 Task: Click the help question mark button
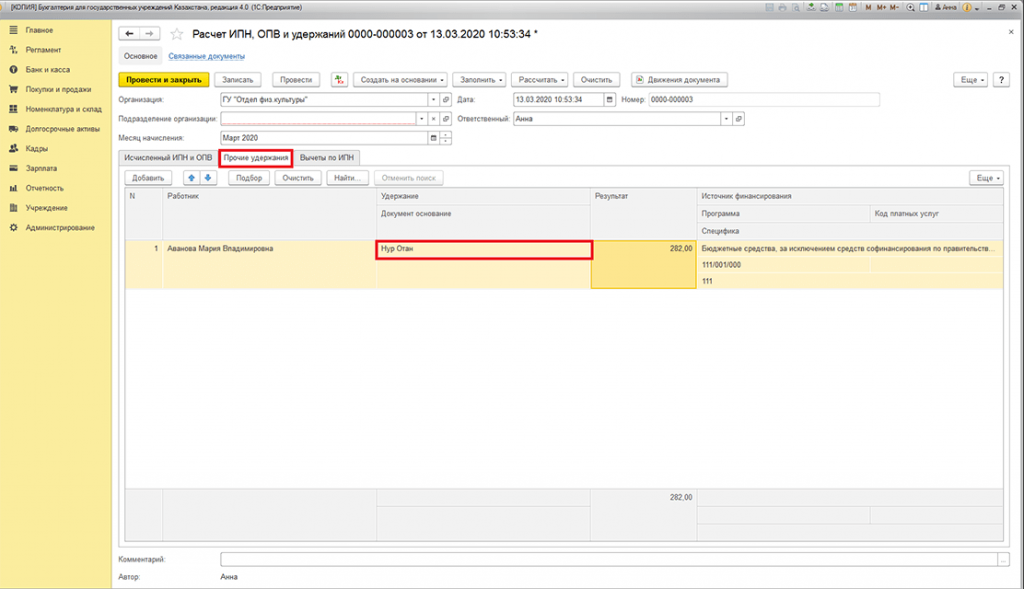pyautogui.click(x=1002, y=80)
